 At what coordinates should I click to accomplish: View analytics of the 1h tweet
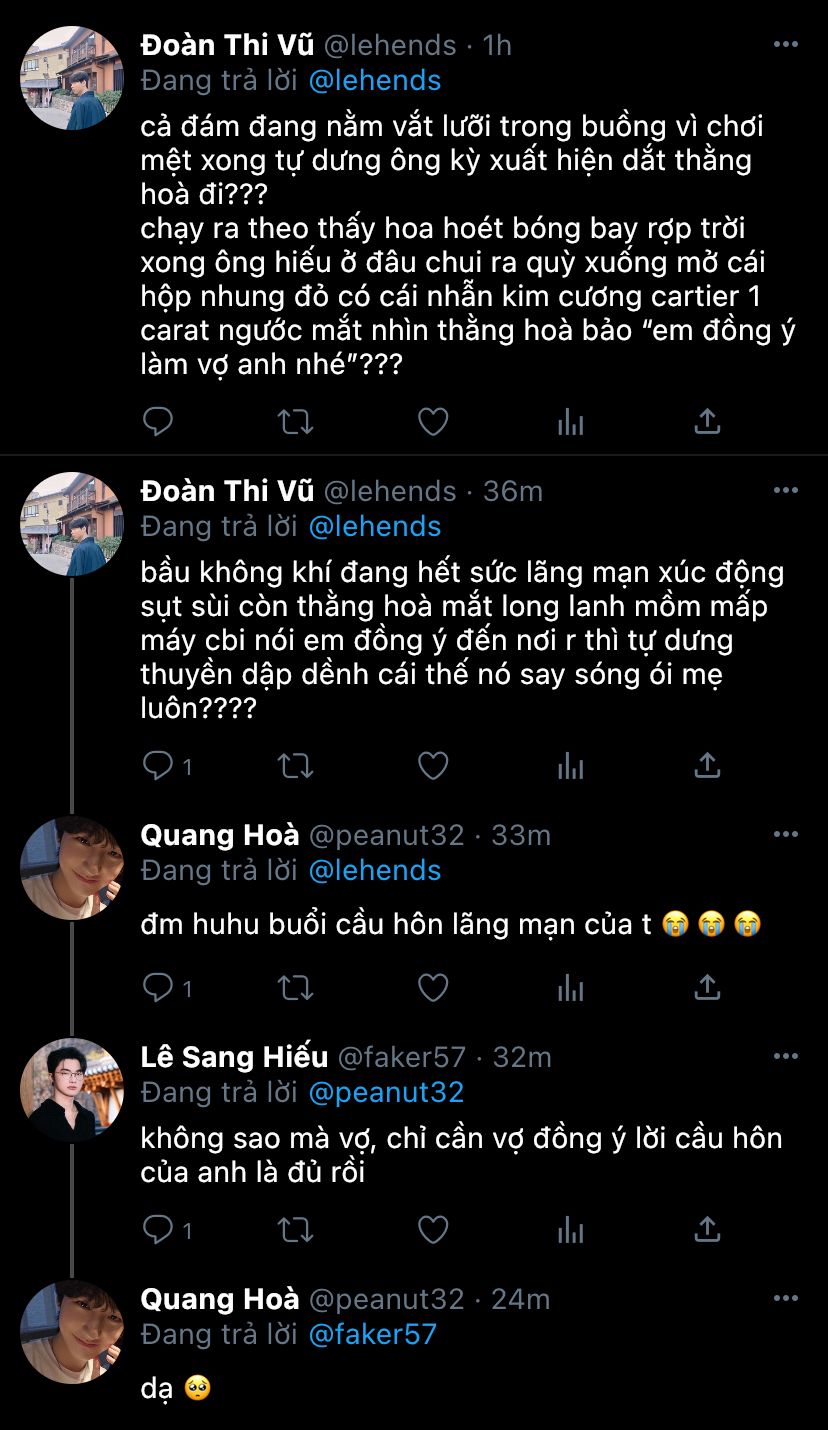pyautogui.click(x=570, y=422)
